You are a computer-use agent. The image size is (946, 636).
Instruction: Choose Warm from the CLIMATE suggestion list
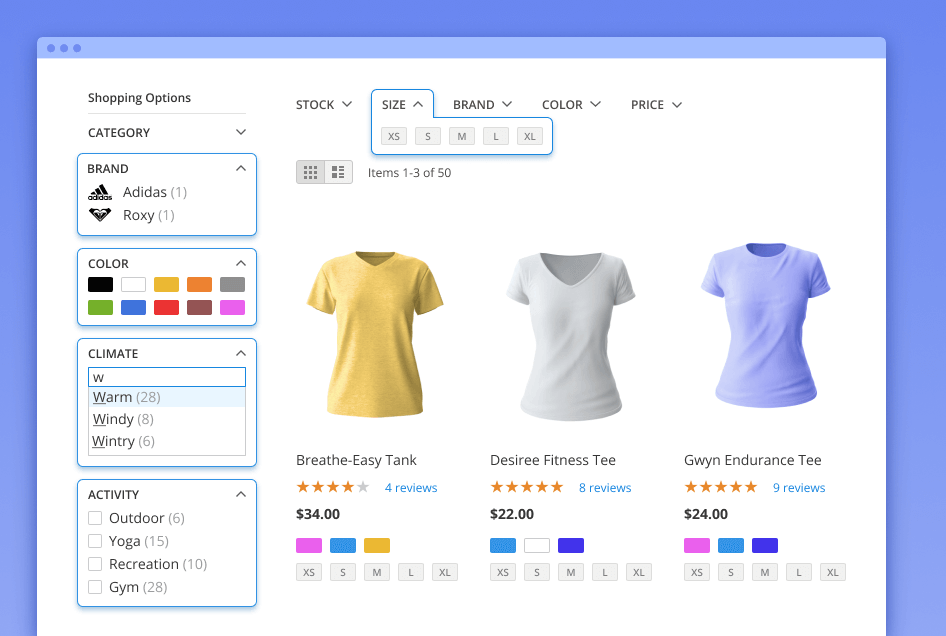[x=127, y=396]
